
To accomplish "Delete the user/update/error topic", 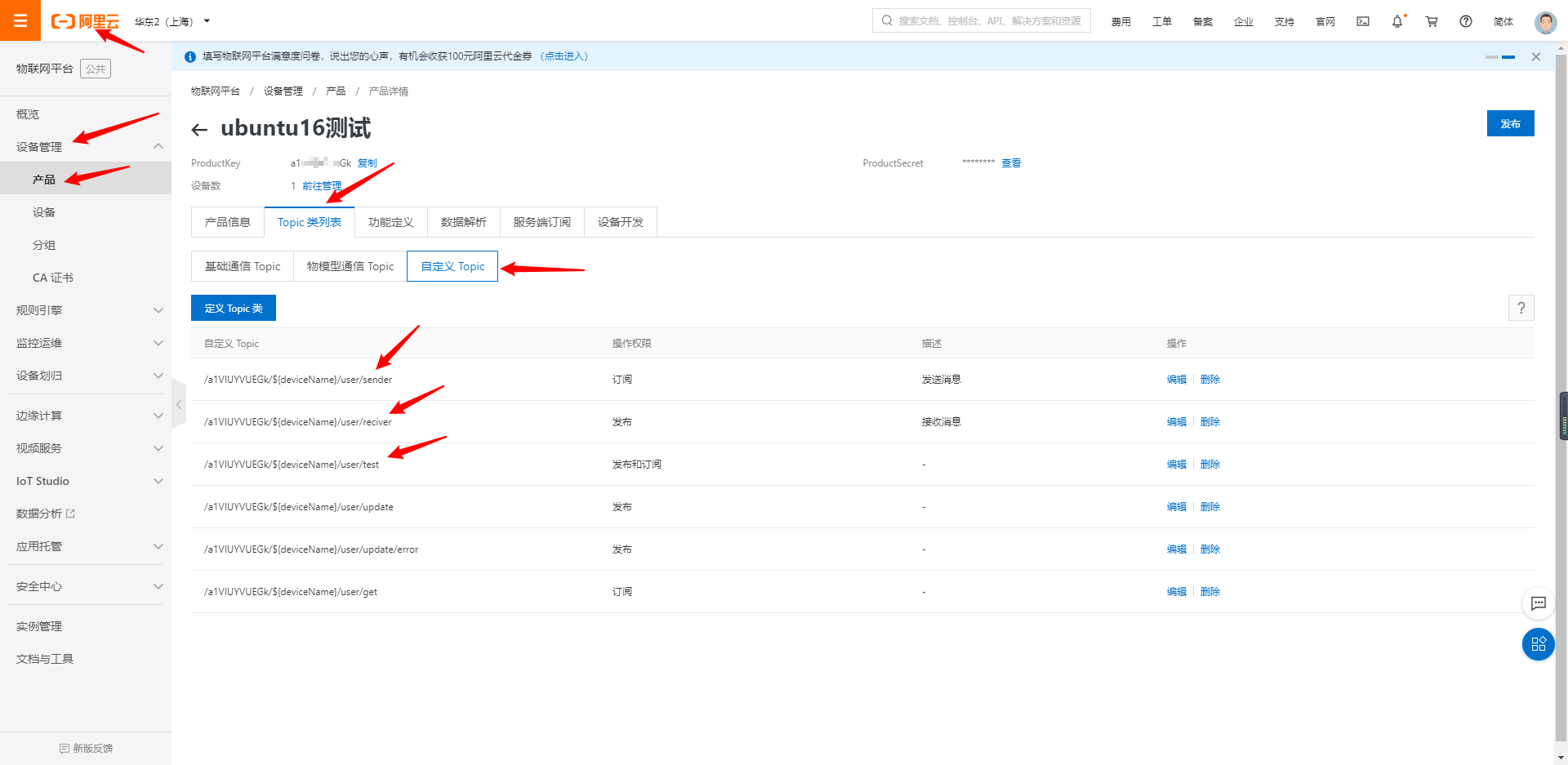I will pyautogui.click(x=1210, y=549).
